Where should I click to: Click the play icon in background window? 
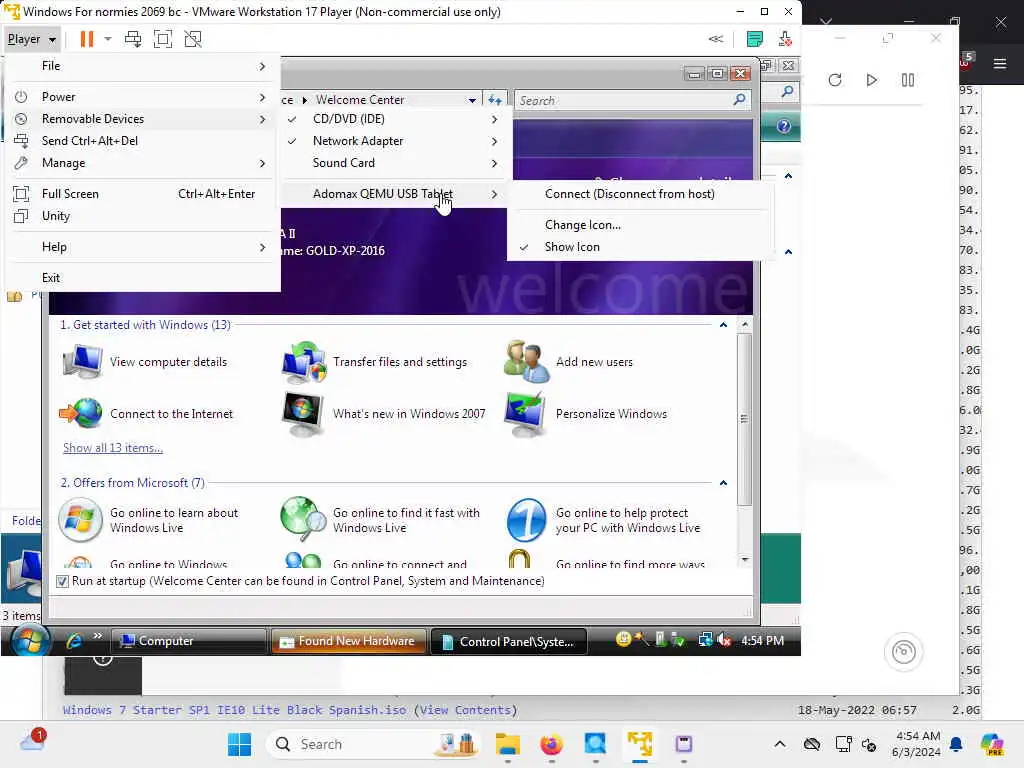(x=871, y=80)
